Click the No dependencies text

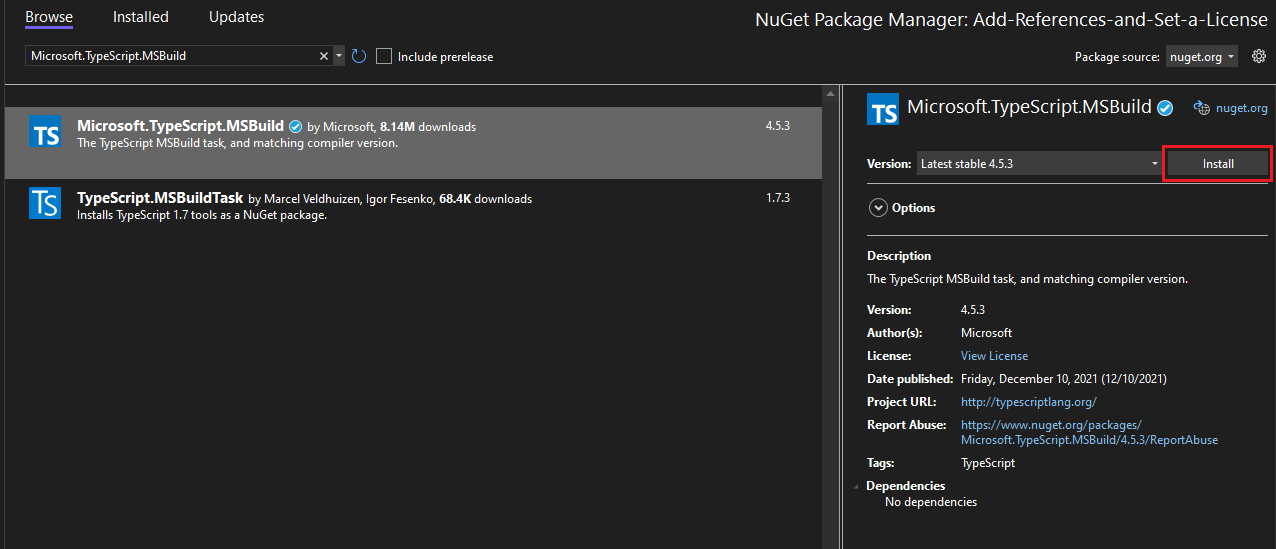coord(931,502)
